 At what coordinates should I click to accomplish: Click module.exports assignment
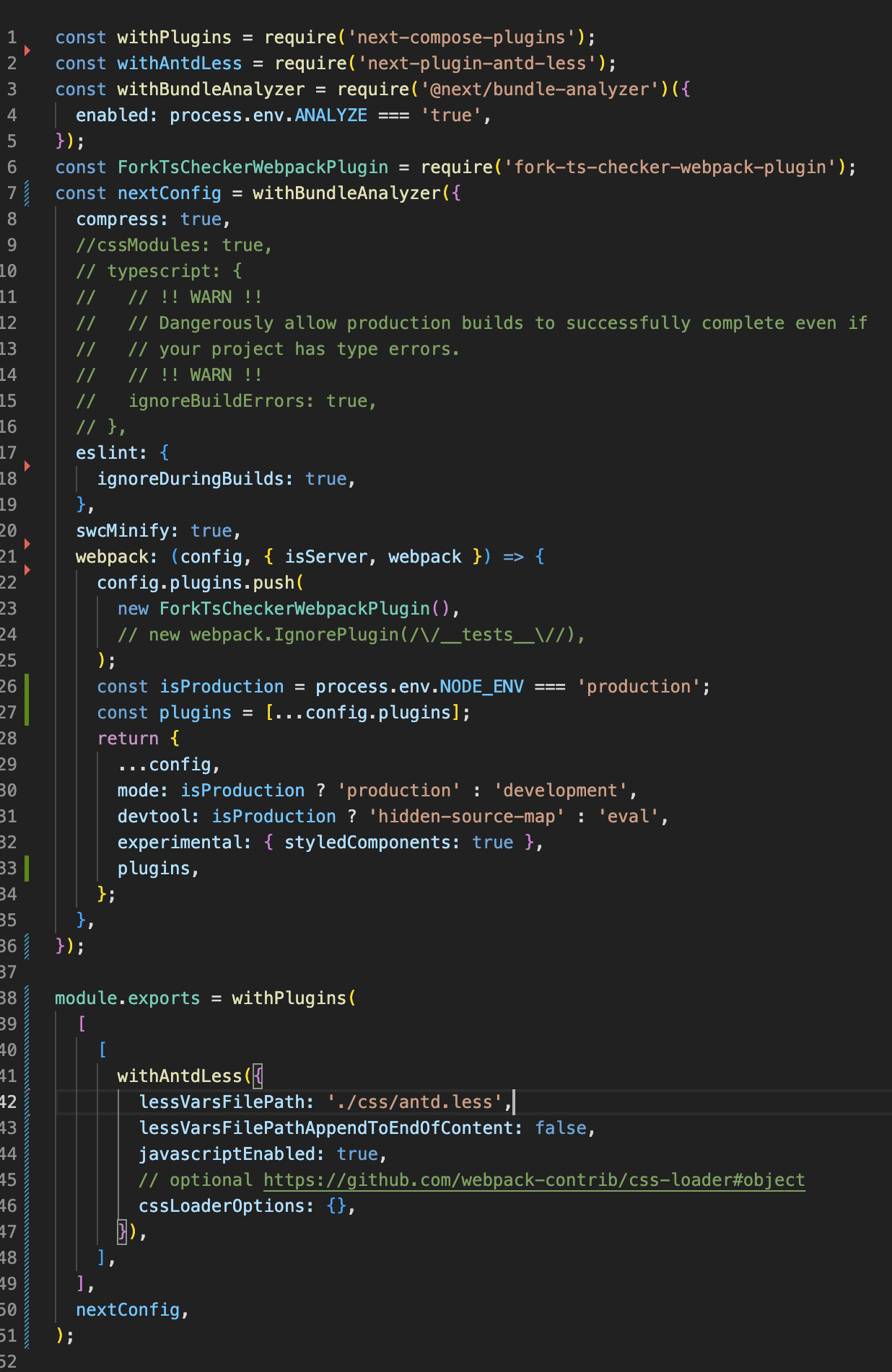[128, 998]
